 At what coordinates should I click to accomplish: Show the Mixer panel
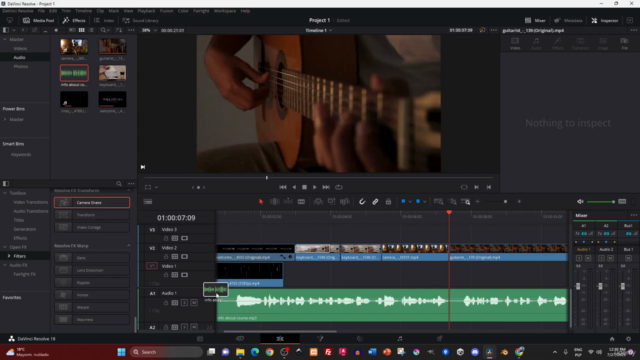535,20
